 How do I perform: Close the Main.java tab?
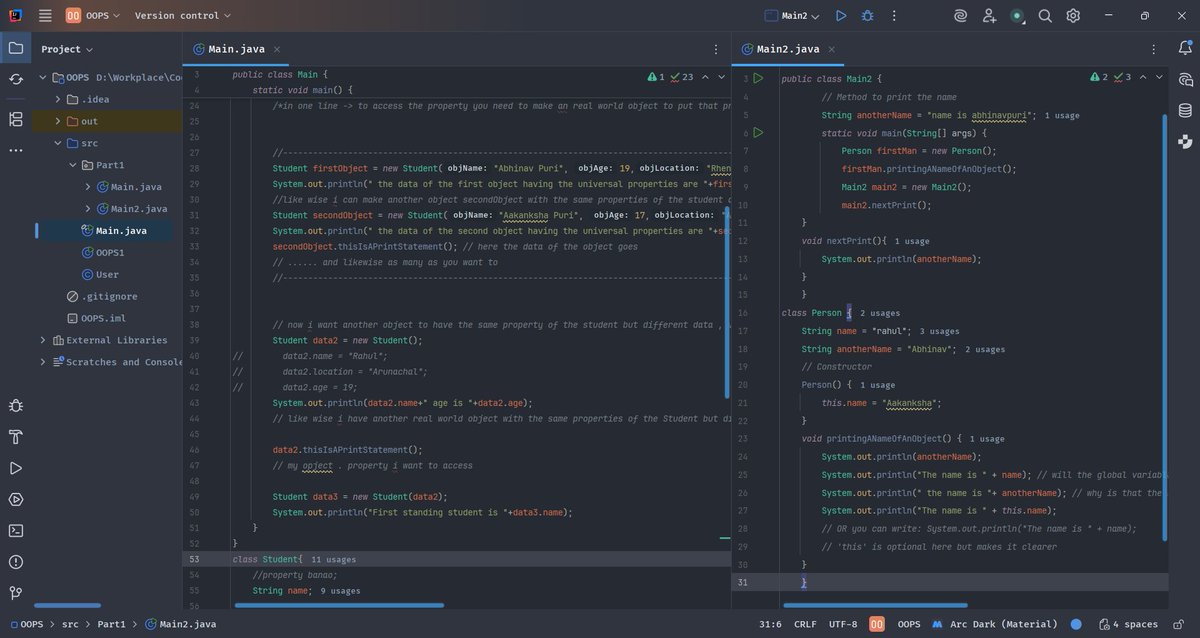(x=277, y=49)
